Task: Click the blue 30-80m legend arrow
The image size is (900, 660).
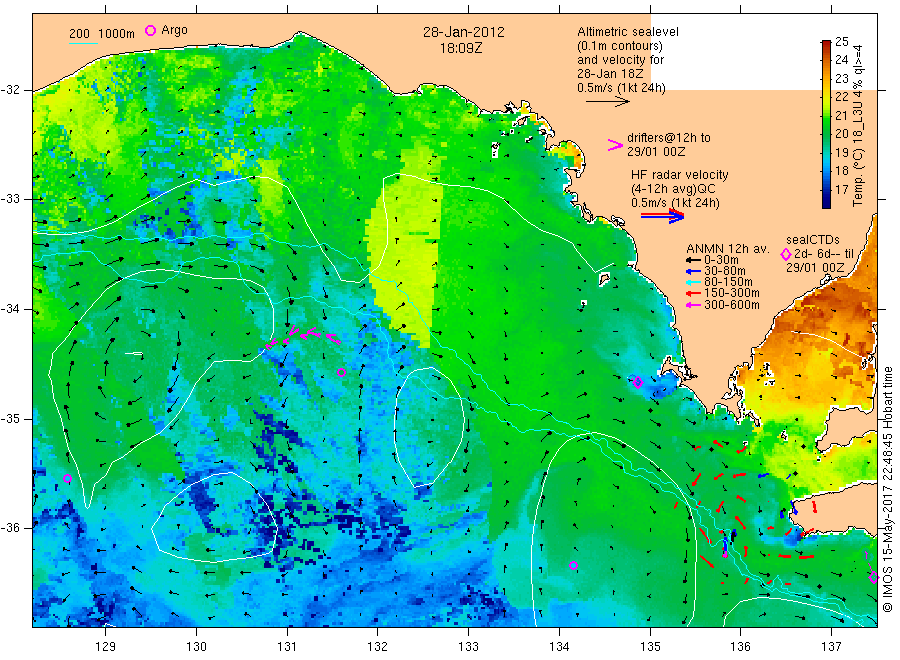Action: (693, 271)
